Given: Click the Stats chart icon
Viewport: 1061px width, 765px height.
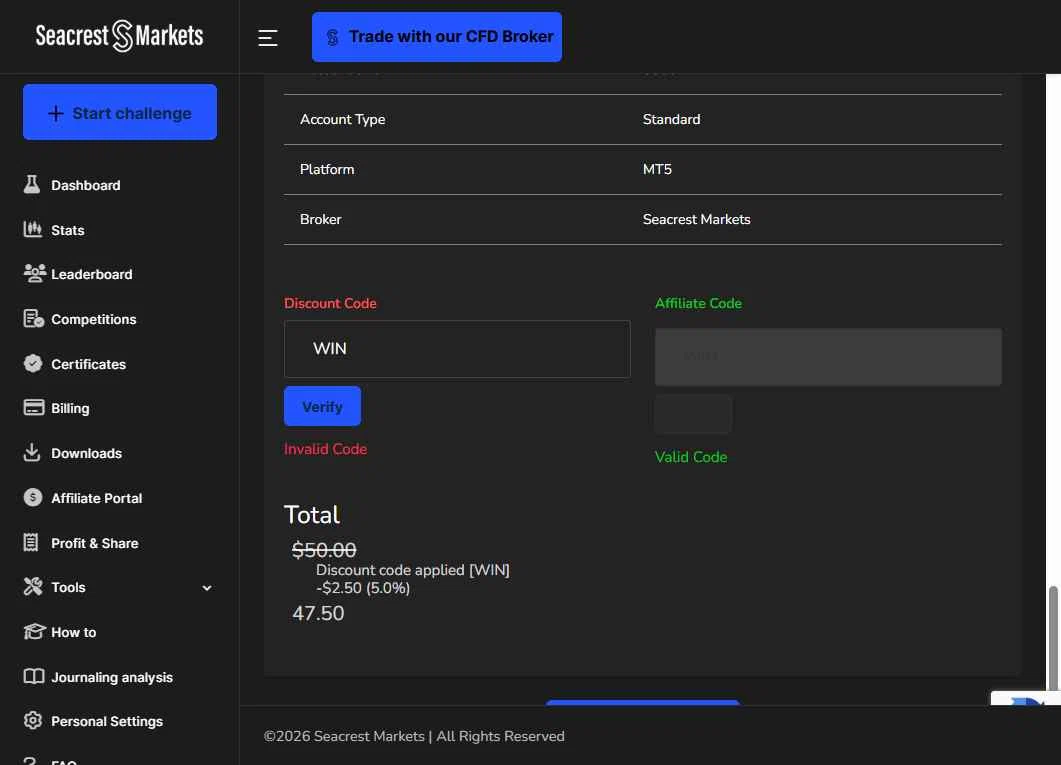Looking at the screenshot, I should coord(32,229).
